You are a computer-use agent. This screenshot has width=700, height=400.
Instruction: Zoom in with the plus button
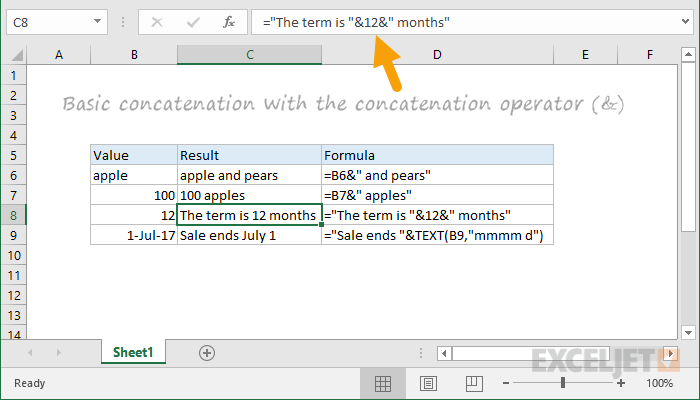pos(621,383)
